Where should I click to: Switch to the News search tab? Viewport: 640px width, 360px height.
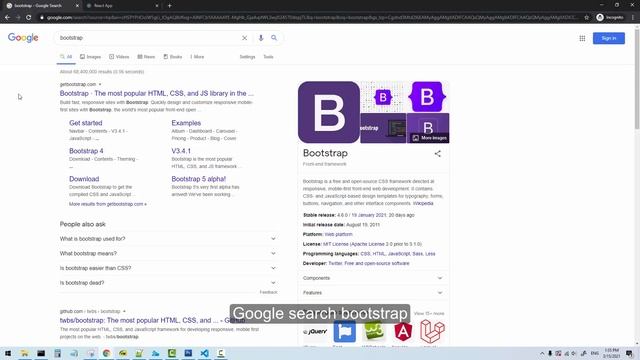[x=146, y=57]
